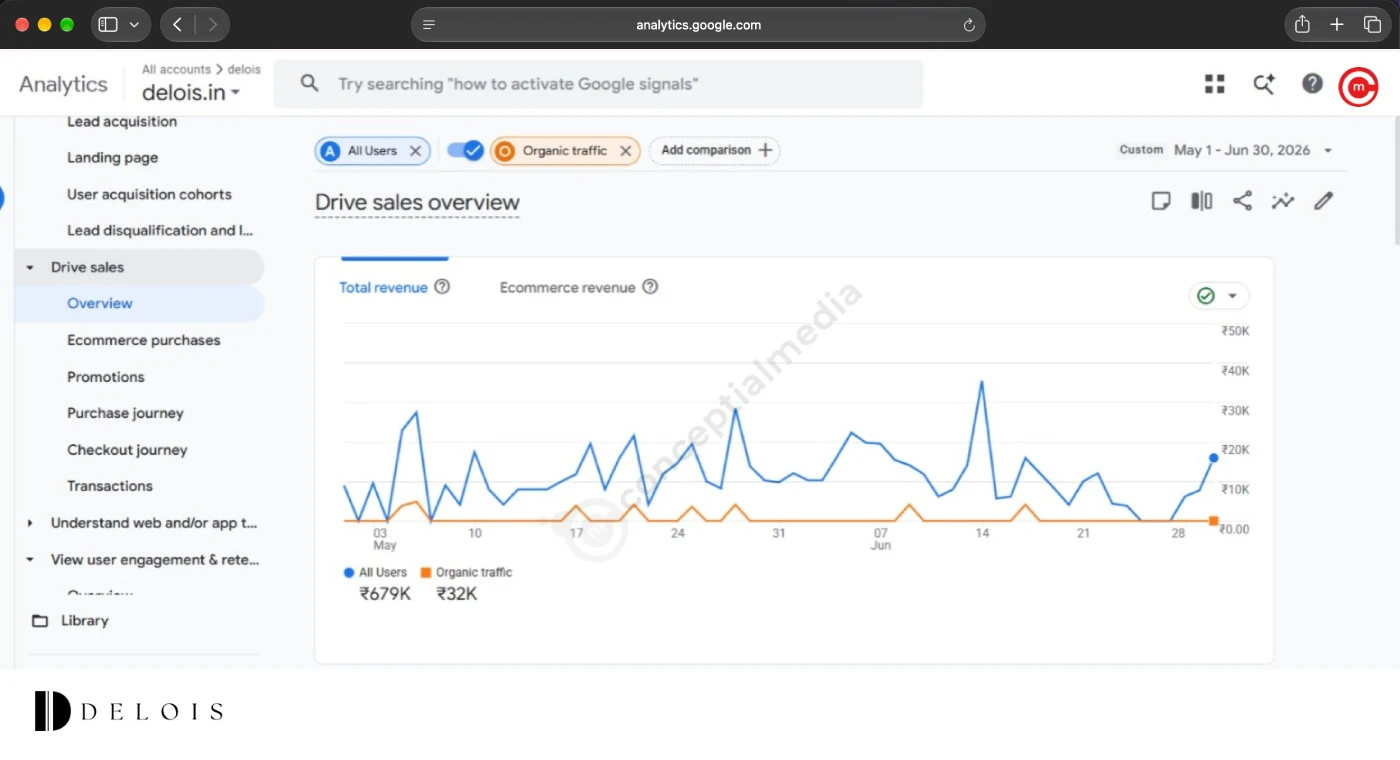Open the Purchase journey report
The height and width of the screenshot is (760, 1400).
click(x=125, y=414)
